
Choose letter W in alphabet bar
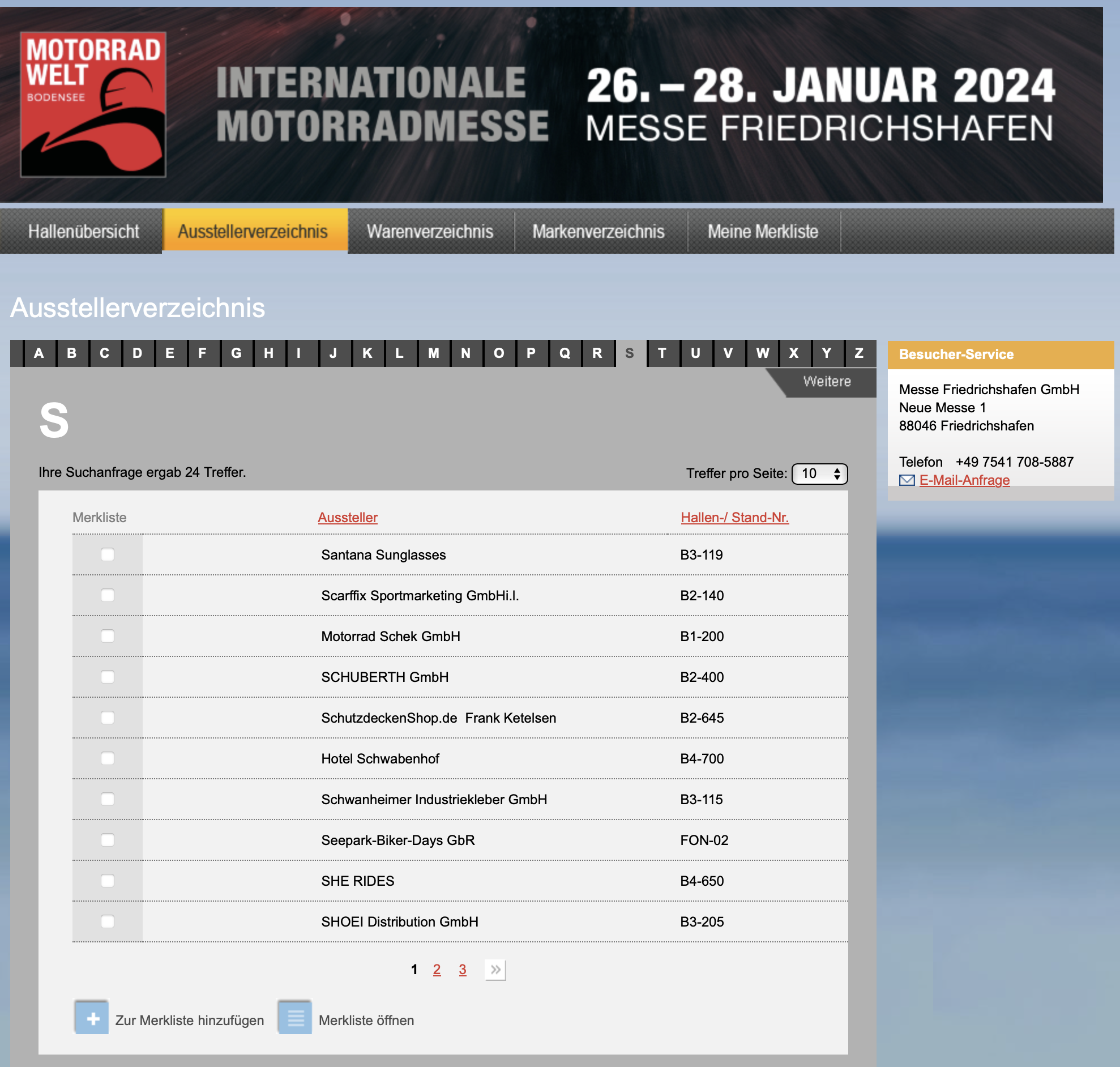point(762,353)
